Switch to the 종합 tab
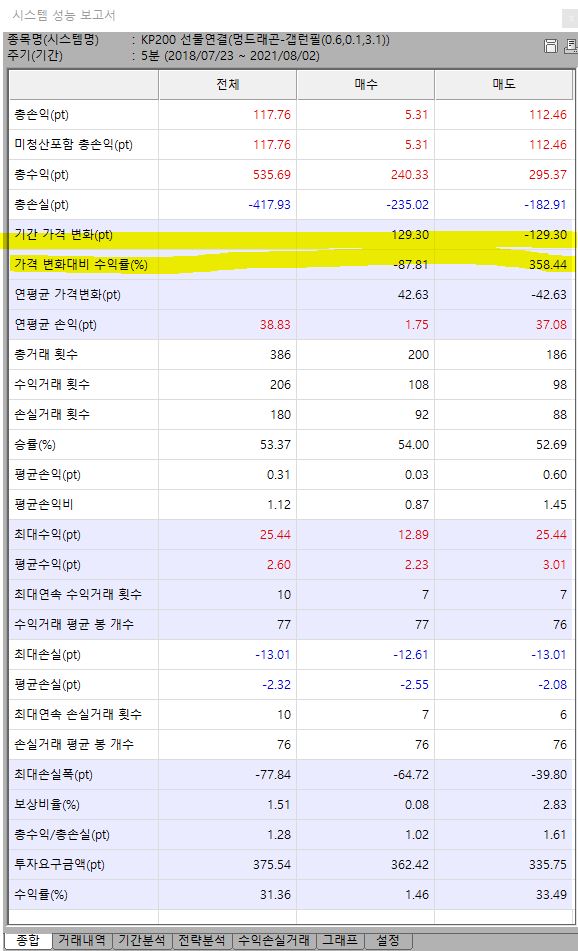This screenshot has width=578, height=951. coord(28,940)
